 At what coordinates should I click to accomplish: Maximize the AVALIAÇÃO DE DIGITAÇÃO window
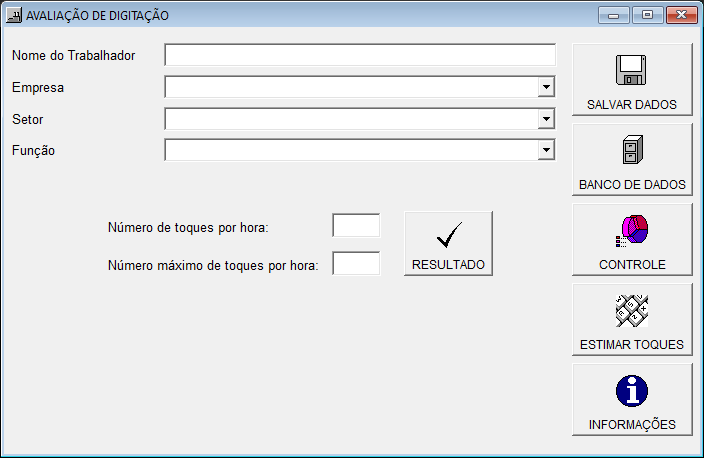647,15
